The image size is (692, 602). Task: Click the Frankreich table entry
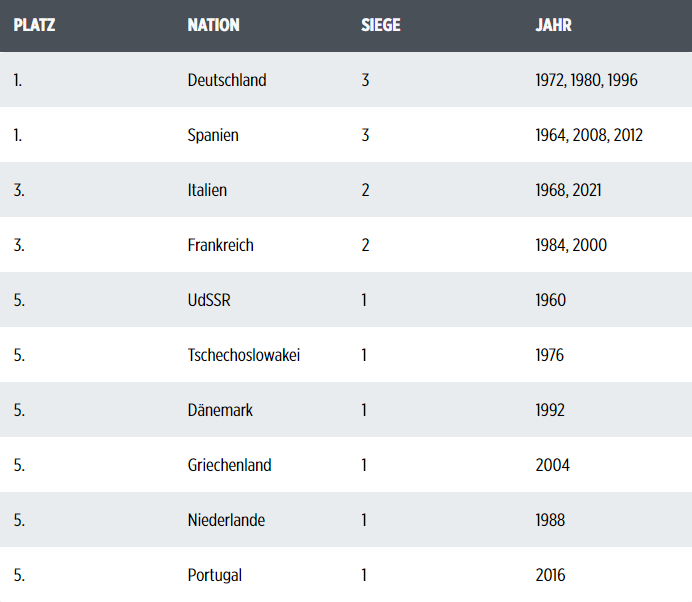(x=220, y=245)
